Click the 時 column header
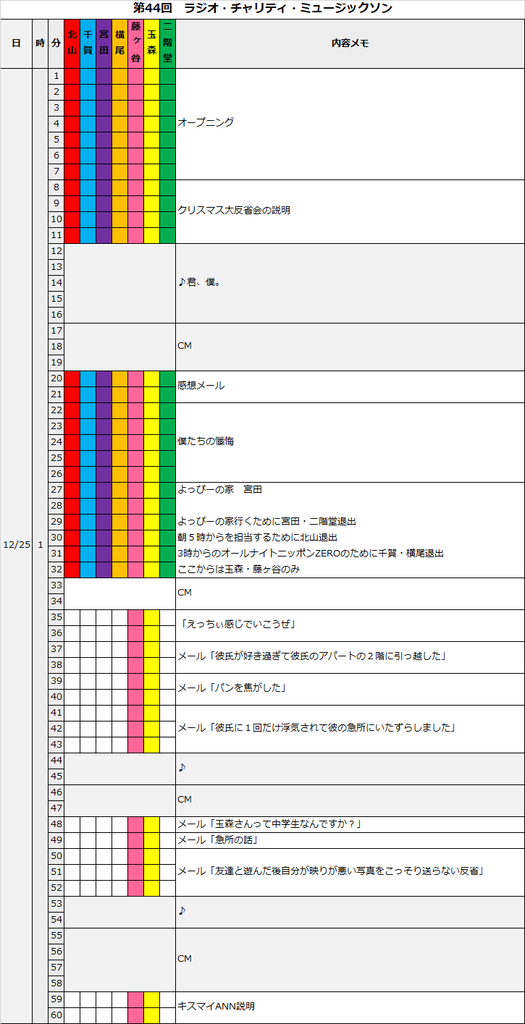525x1024 pixels. click(x=40, y=43)
